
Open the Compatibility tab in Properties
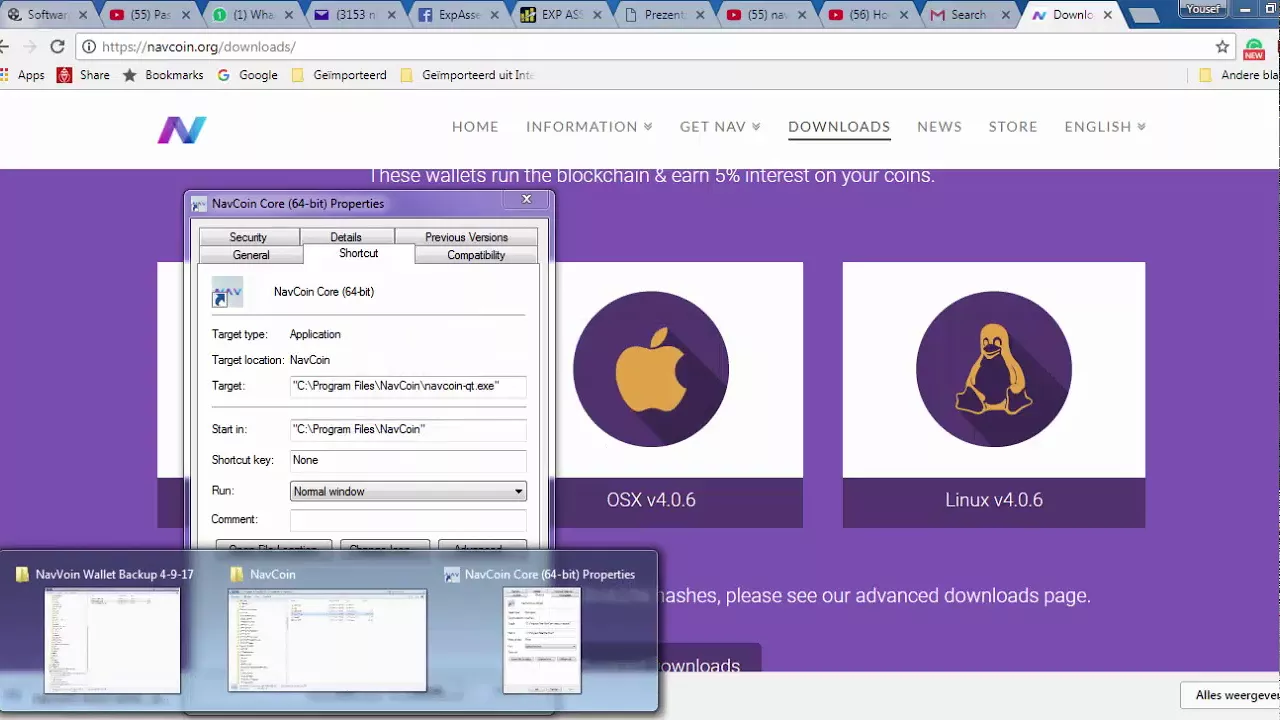coord(476,255)
